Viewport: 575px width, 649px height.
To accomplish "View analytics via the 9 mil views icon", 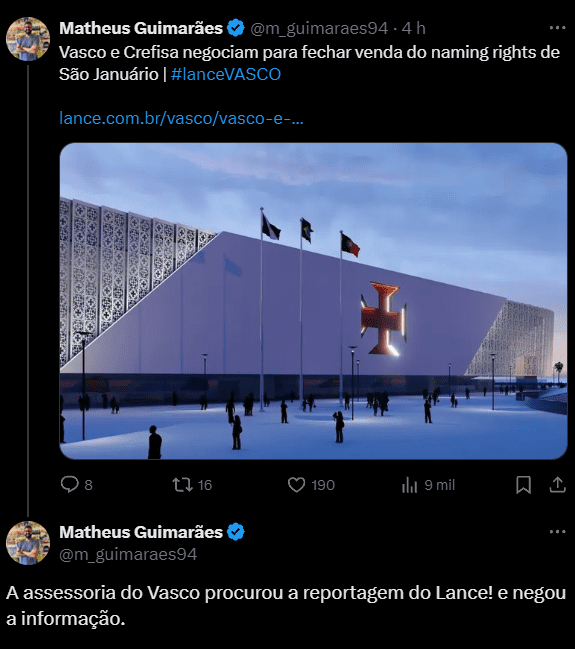I will coord(409,485).
